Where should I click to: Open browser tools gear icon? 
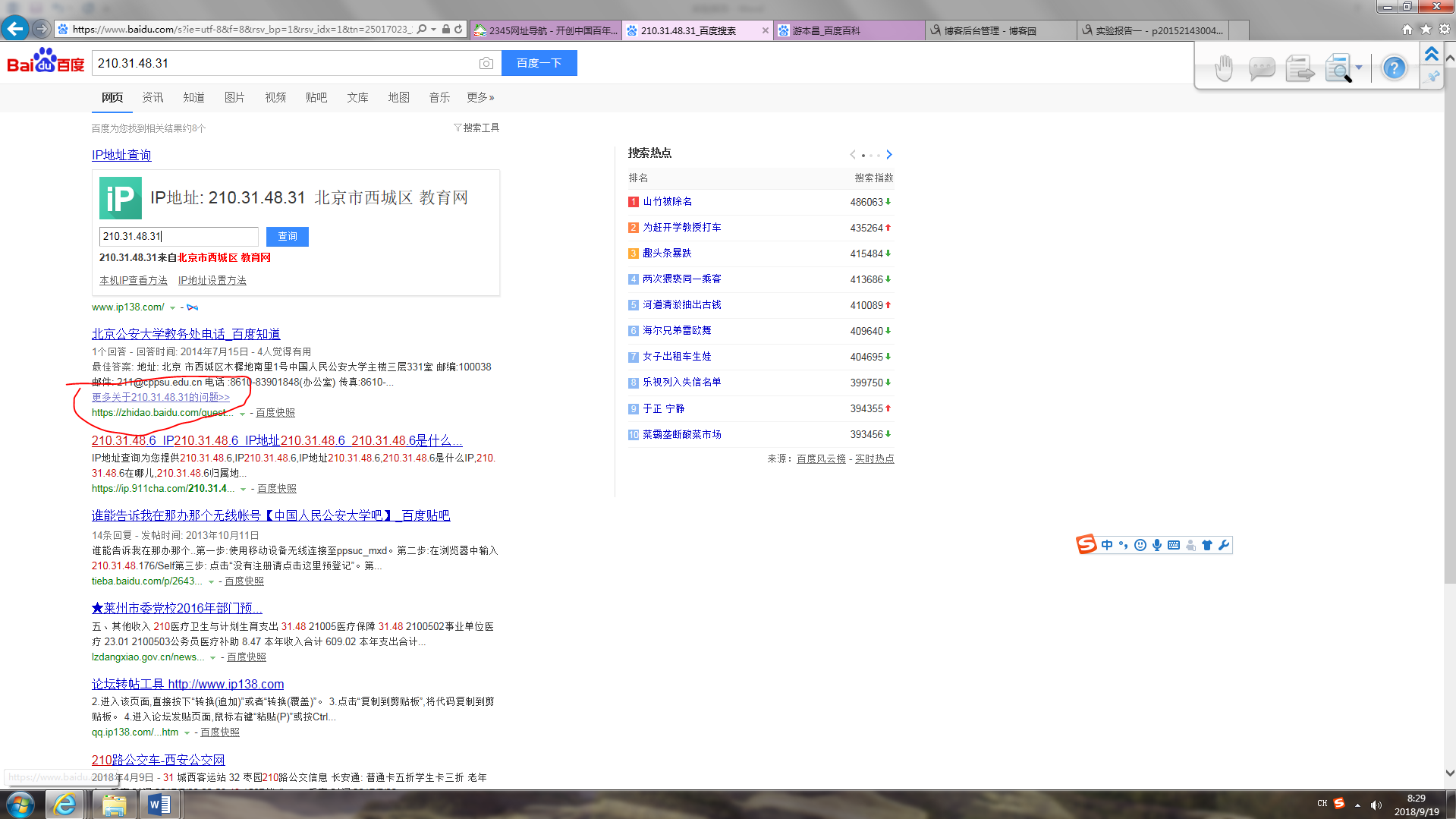1445,30
